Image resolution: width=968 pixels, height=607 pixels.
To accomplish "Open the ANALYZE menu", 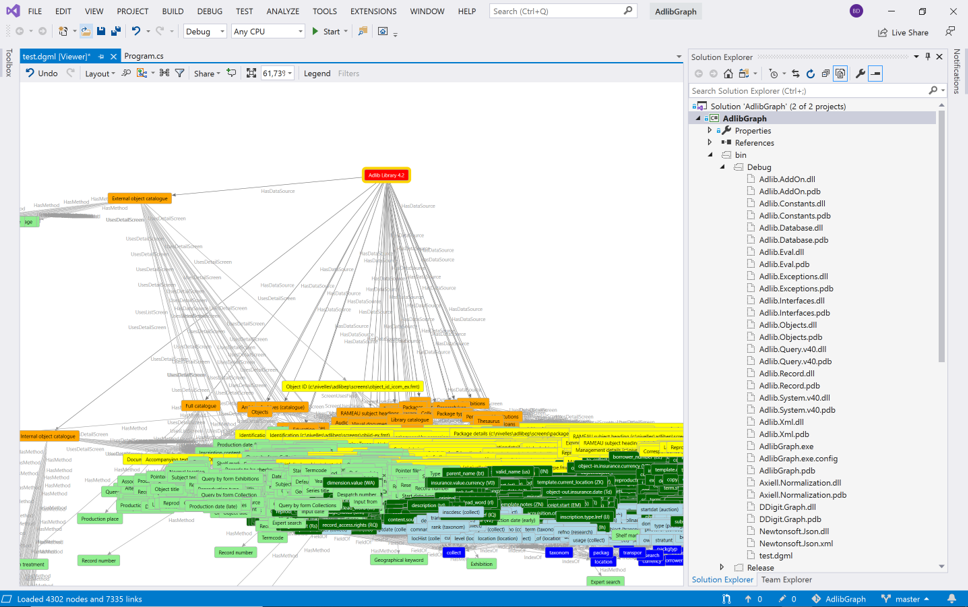I will 283,11.
